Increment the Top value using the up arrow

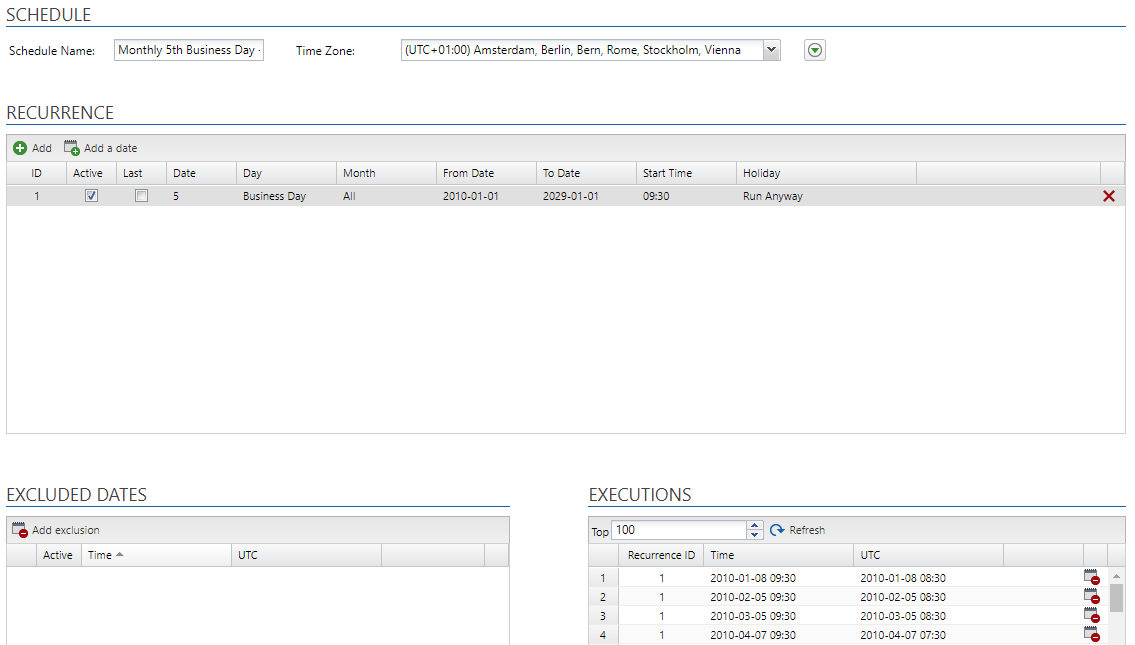(755, 524)
